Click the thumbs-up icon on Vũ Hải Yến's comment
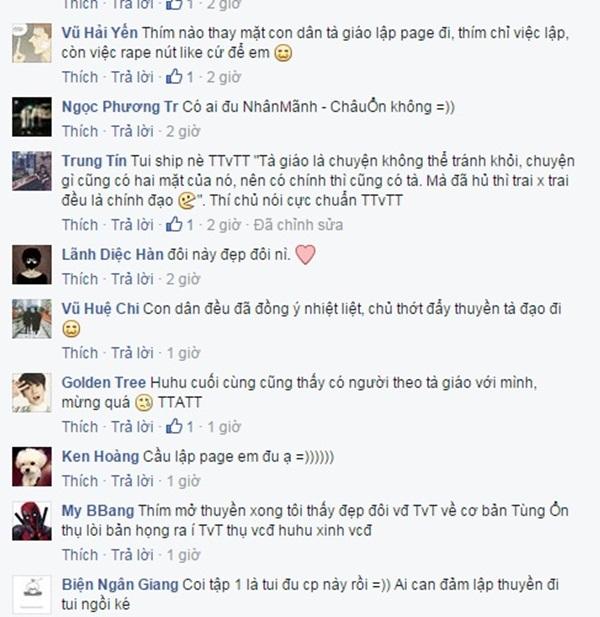The width and height of the screenshot is (600, 617). click(174, 77)
